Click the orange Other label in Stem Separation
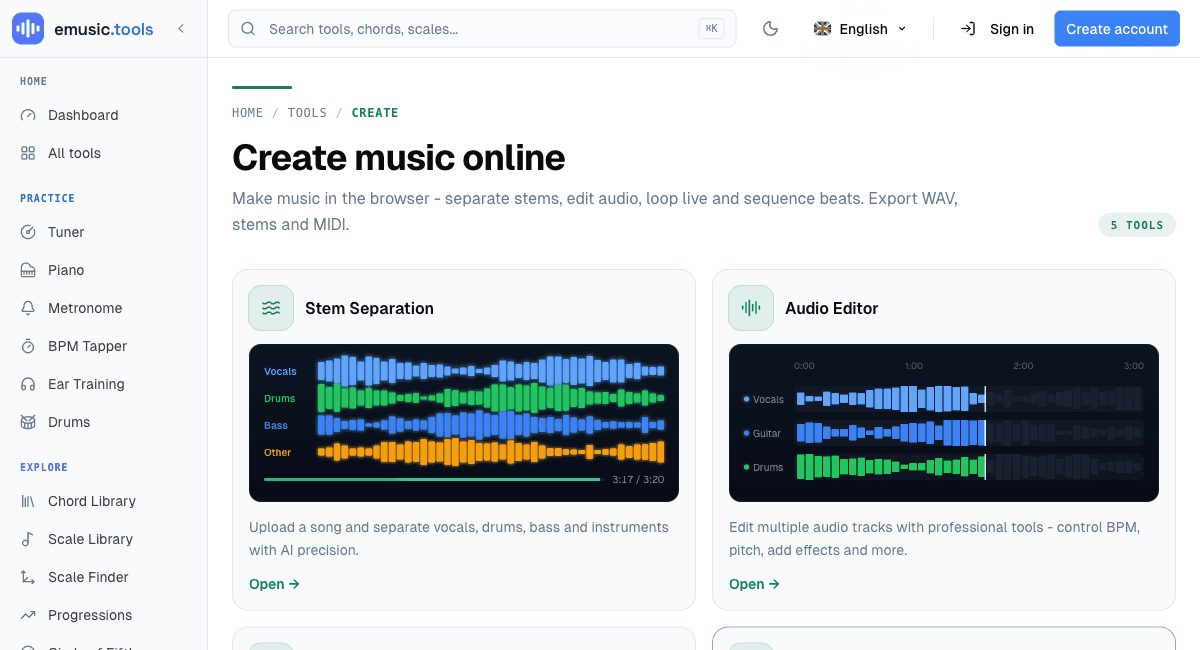This screenshot has height=650, width=1200. coord(278,452)
